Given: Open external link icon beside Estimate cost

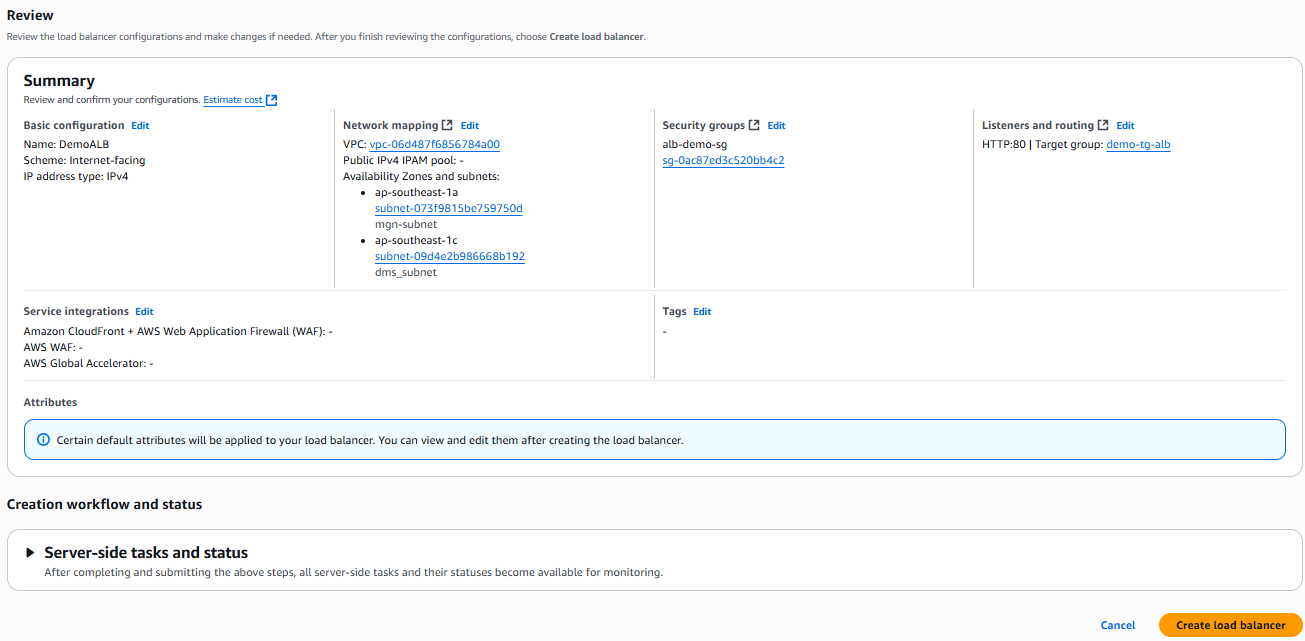Looking at the screenshot, I should [x=272, y=100].
